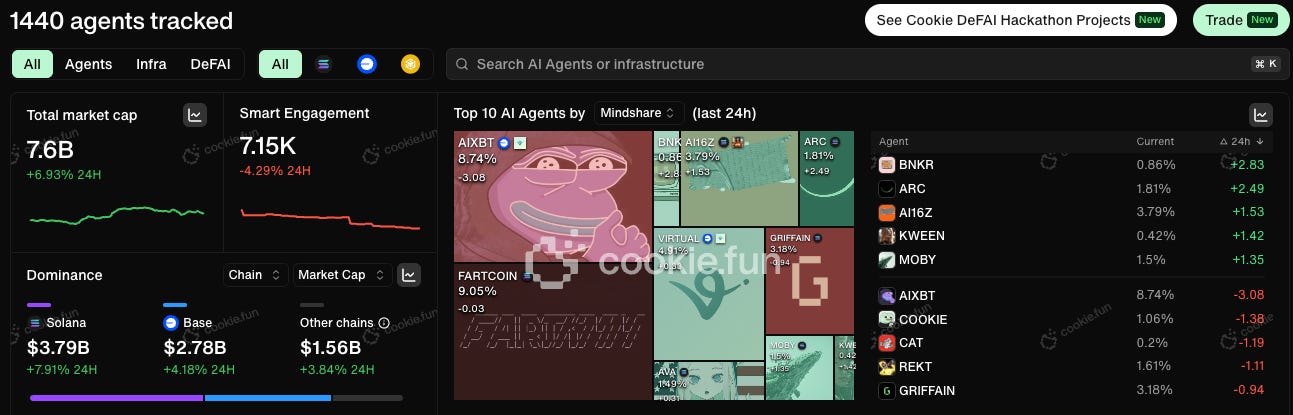Click the KWEEN agent avatar in table
Viewport: 1293px width, 415px height.
(x=886, y=236)
